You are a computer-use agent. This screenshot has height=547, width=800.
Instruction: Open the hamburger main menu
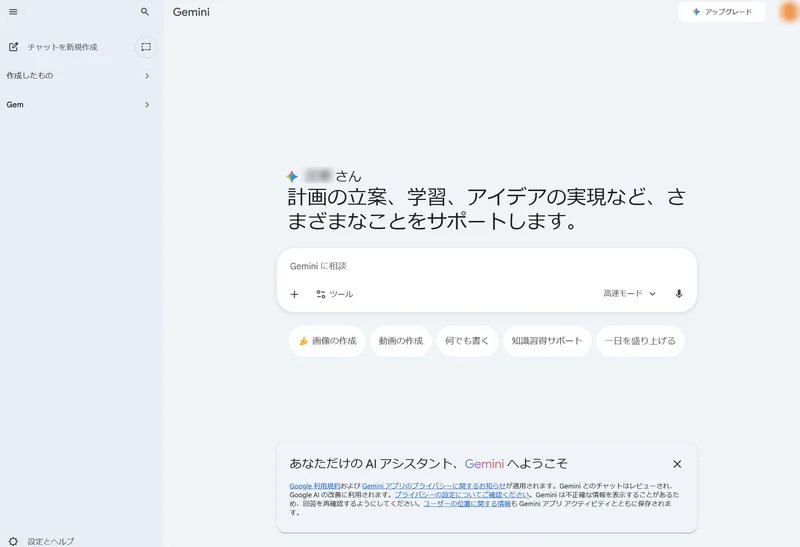point(13,12)
